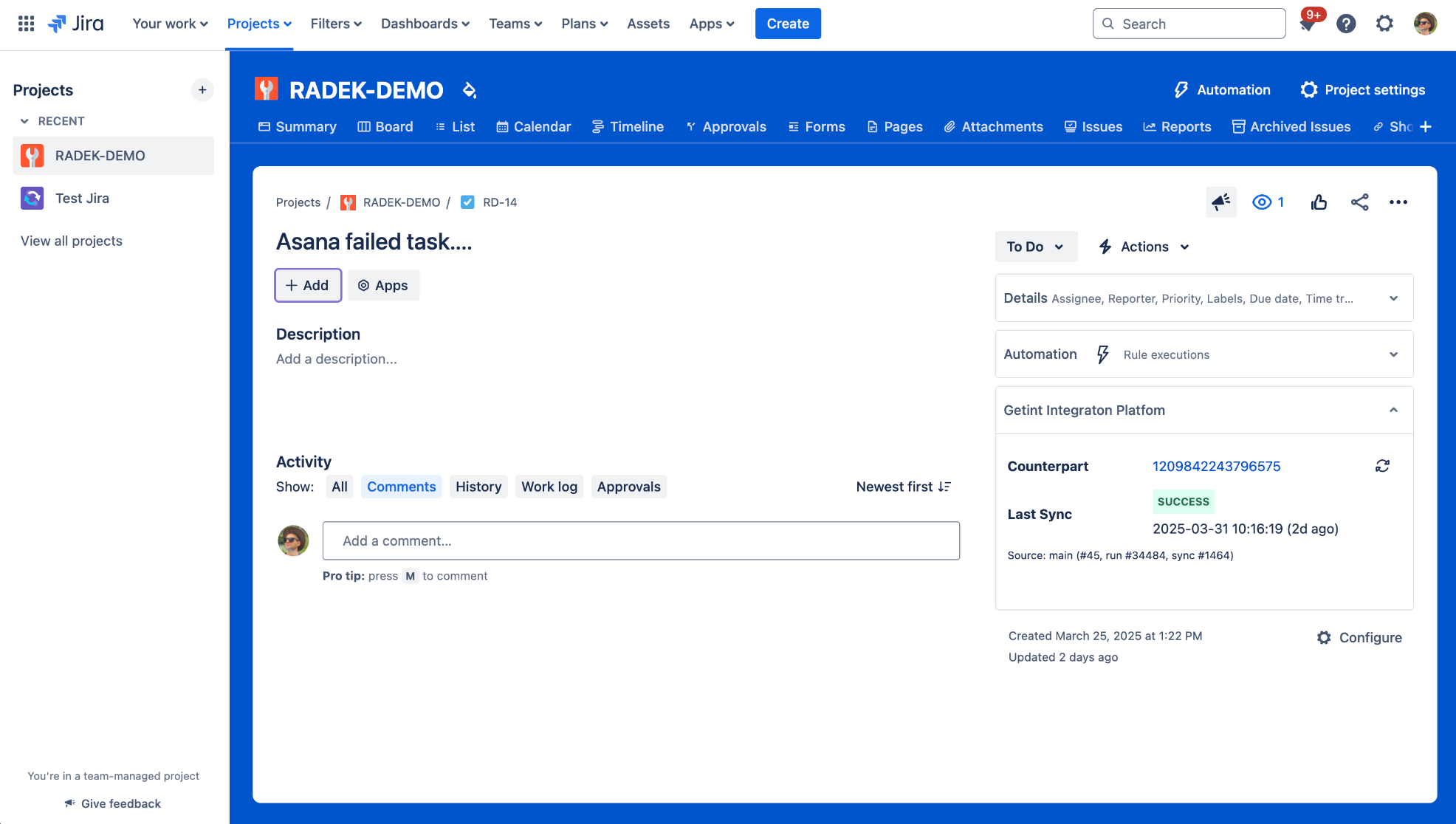The width and height of the screenshot is (1456, 824).
Task: Switch to the Archived Issues tab
Action: pos(1291,127)
